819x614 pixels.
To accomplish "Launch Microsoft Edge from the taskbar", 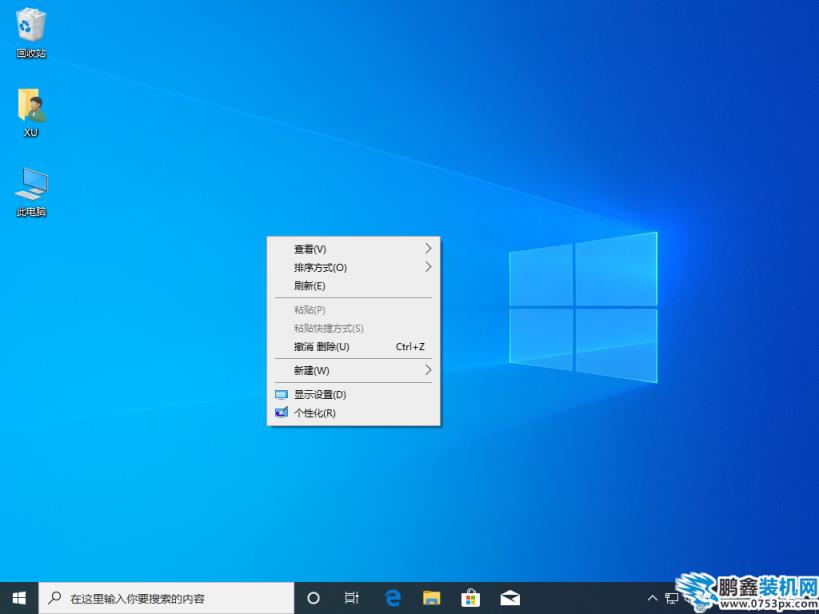I will tap(392, 598).
